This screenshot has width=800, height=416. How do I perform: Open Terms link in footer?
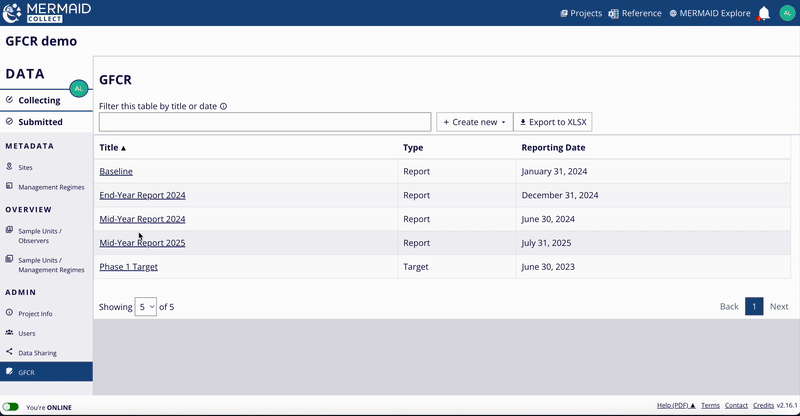click(710, 405)
